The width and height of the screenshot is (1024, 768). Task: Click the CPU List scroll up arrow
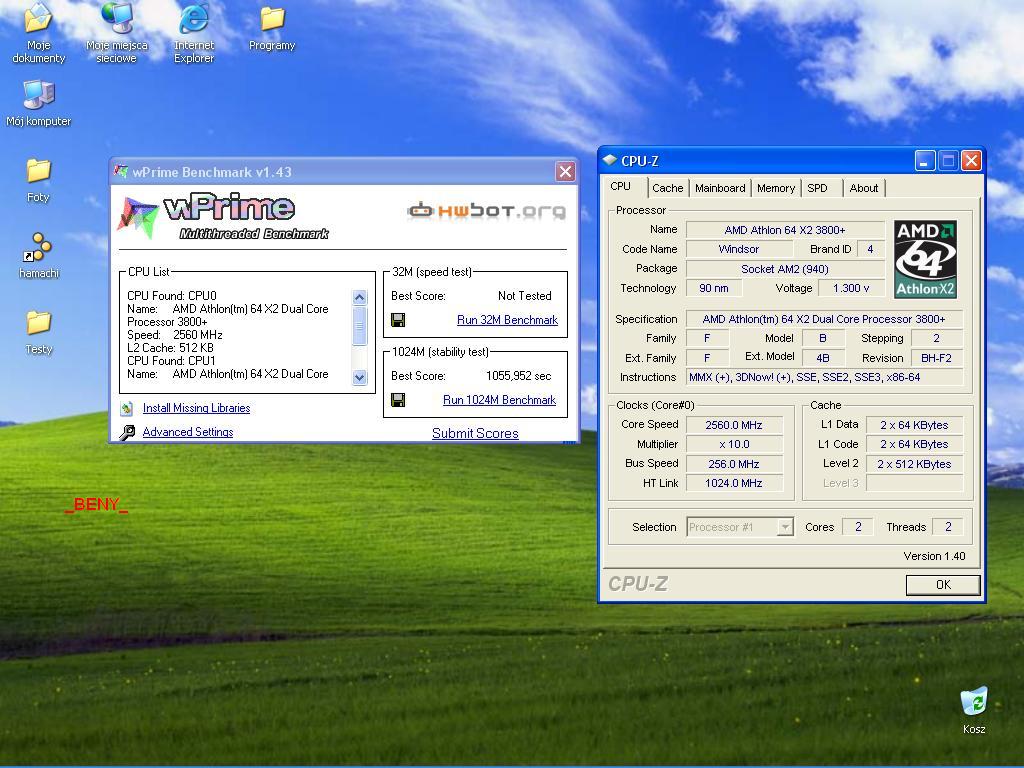click(359, 298)
